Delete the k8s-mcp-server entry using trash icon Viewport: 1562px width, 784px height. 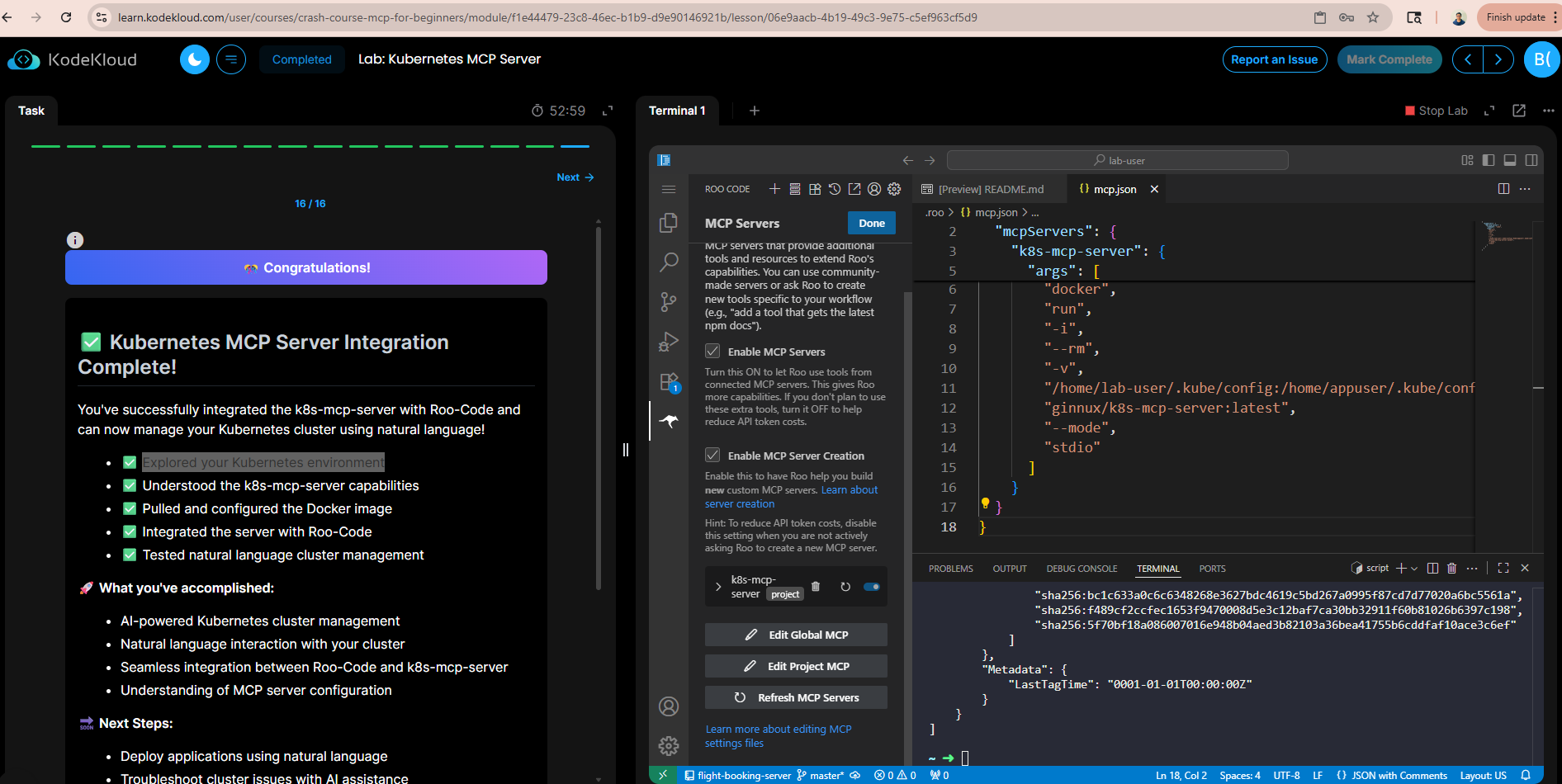pos(816,587)
